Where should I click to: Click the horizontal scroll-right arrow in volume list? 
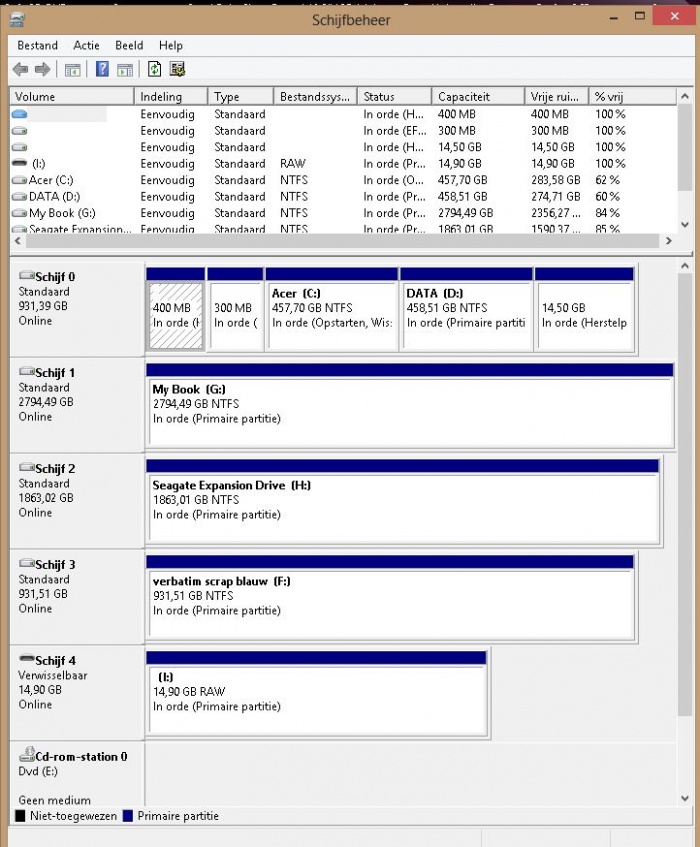click(669, 241)
